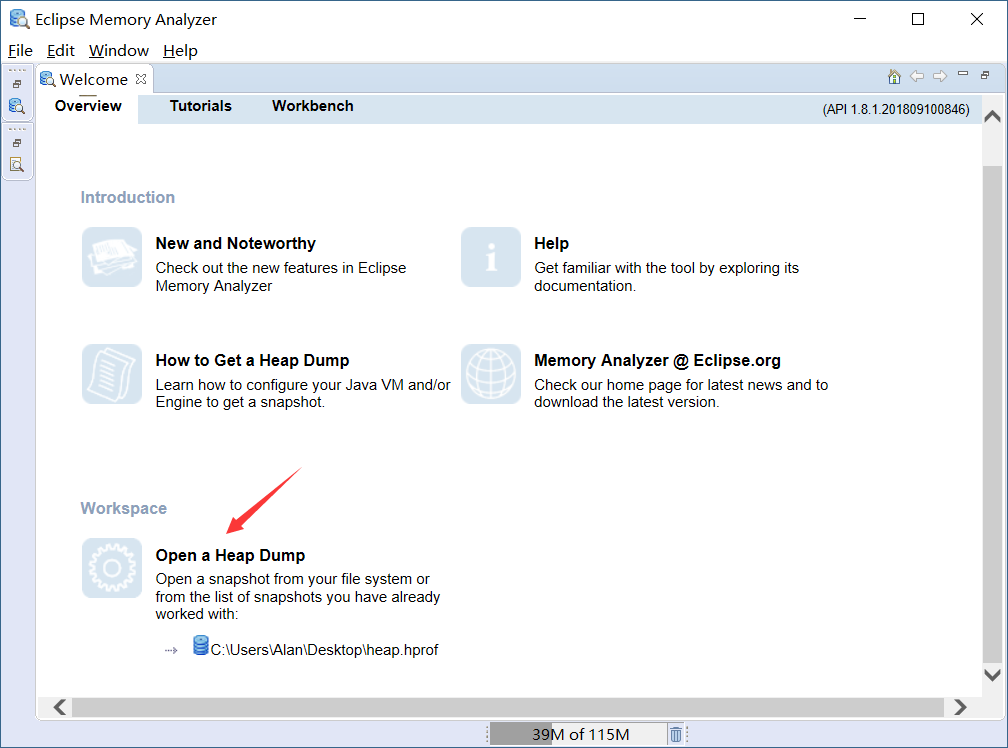
Task: Click the forward navigation arrow icon
Action: [x=940, y=76]
